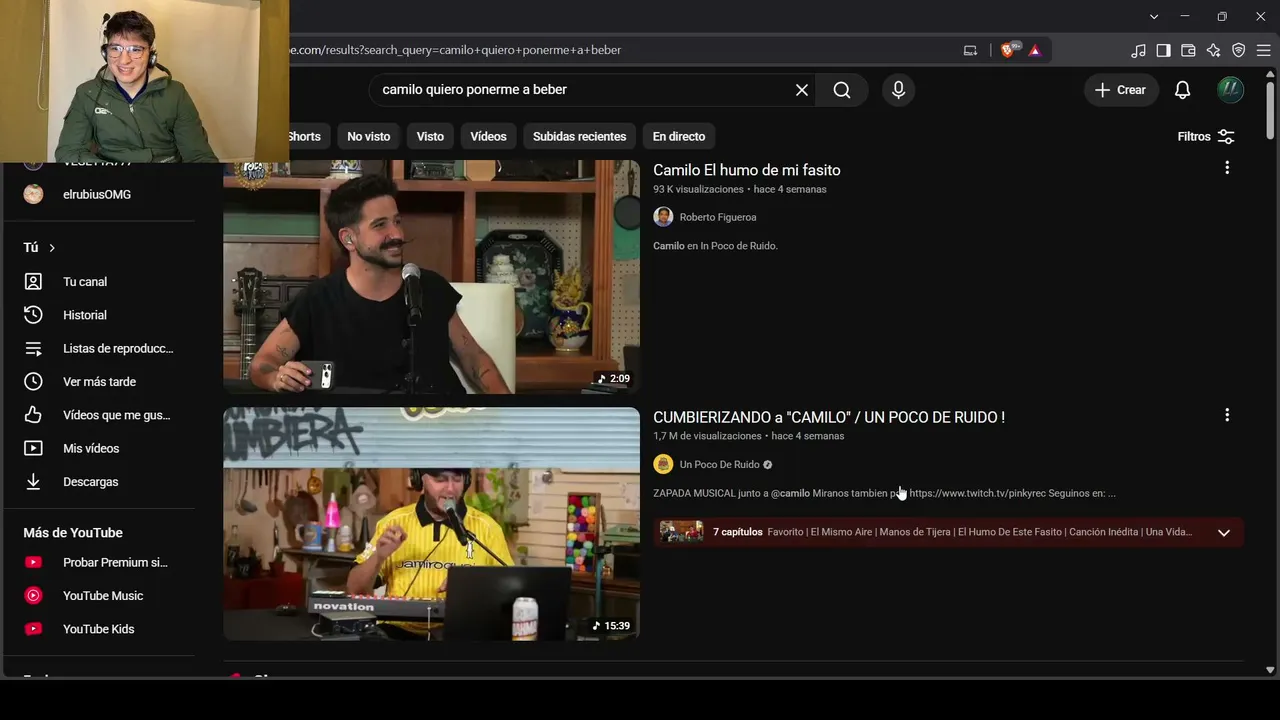Open the Brave Shields lion icon

(1009, 50)
